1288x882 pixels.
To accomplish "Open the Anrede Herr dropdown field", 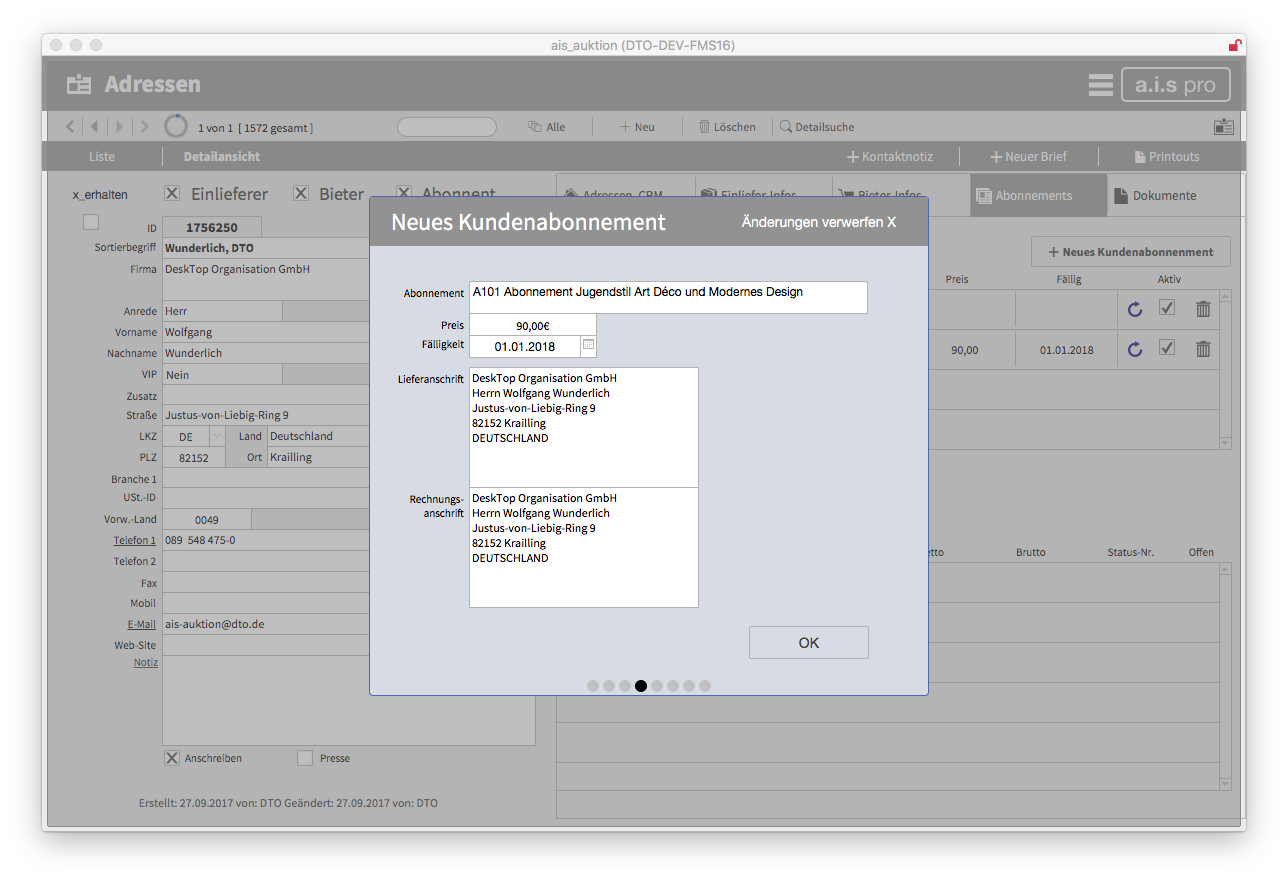I will (x=222, y=311).
